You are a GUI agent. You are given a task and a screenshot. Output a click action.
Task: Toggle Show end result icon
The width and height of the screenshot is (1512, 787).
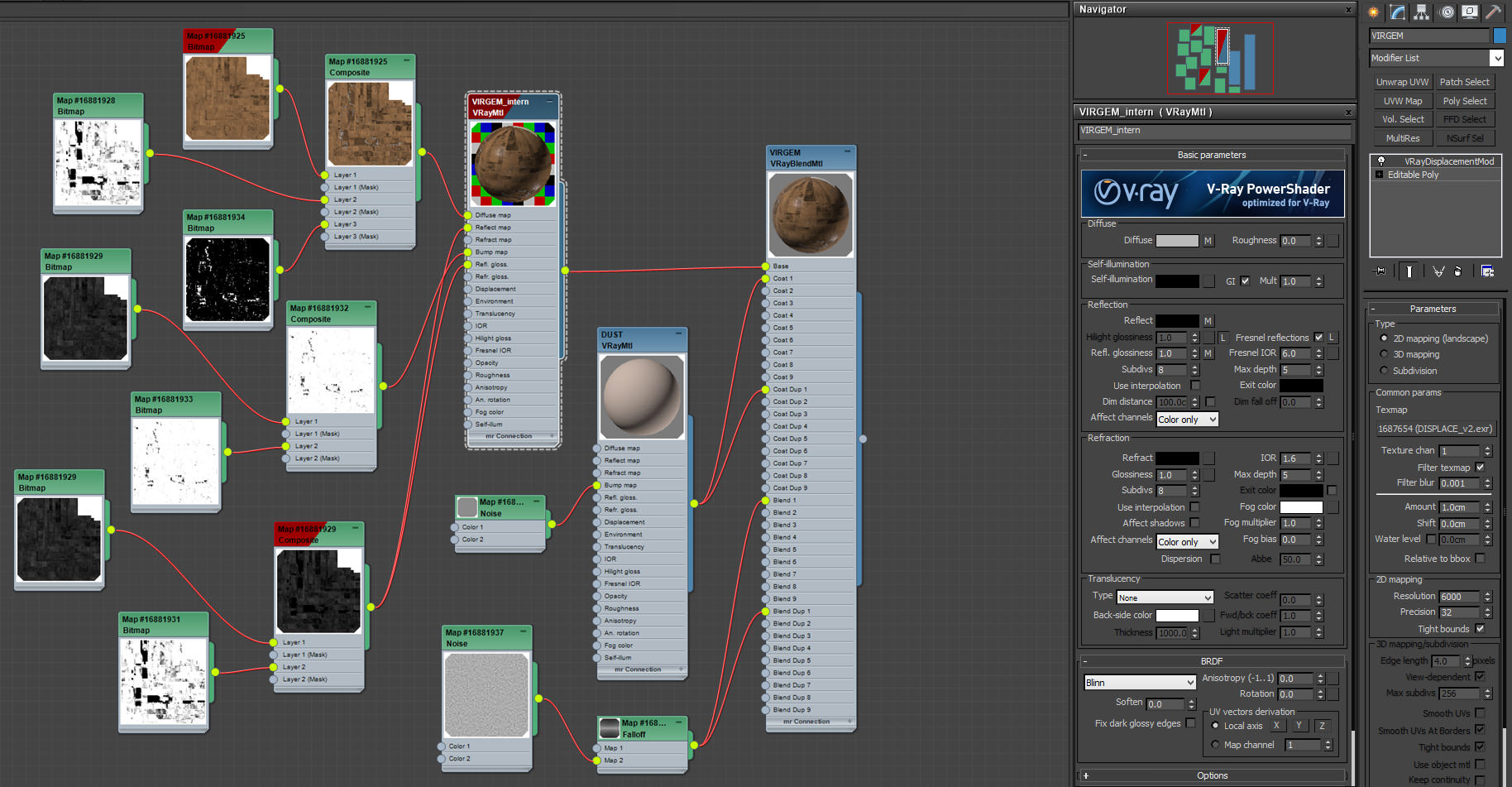point(1409,271)
